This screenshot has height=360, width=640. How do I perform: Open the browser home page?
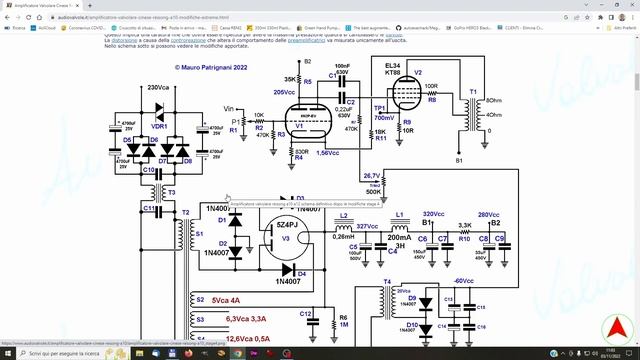point(39,18)
